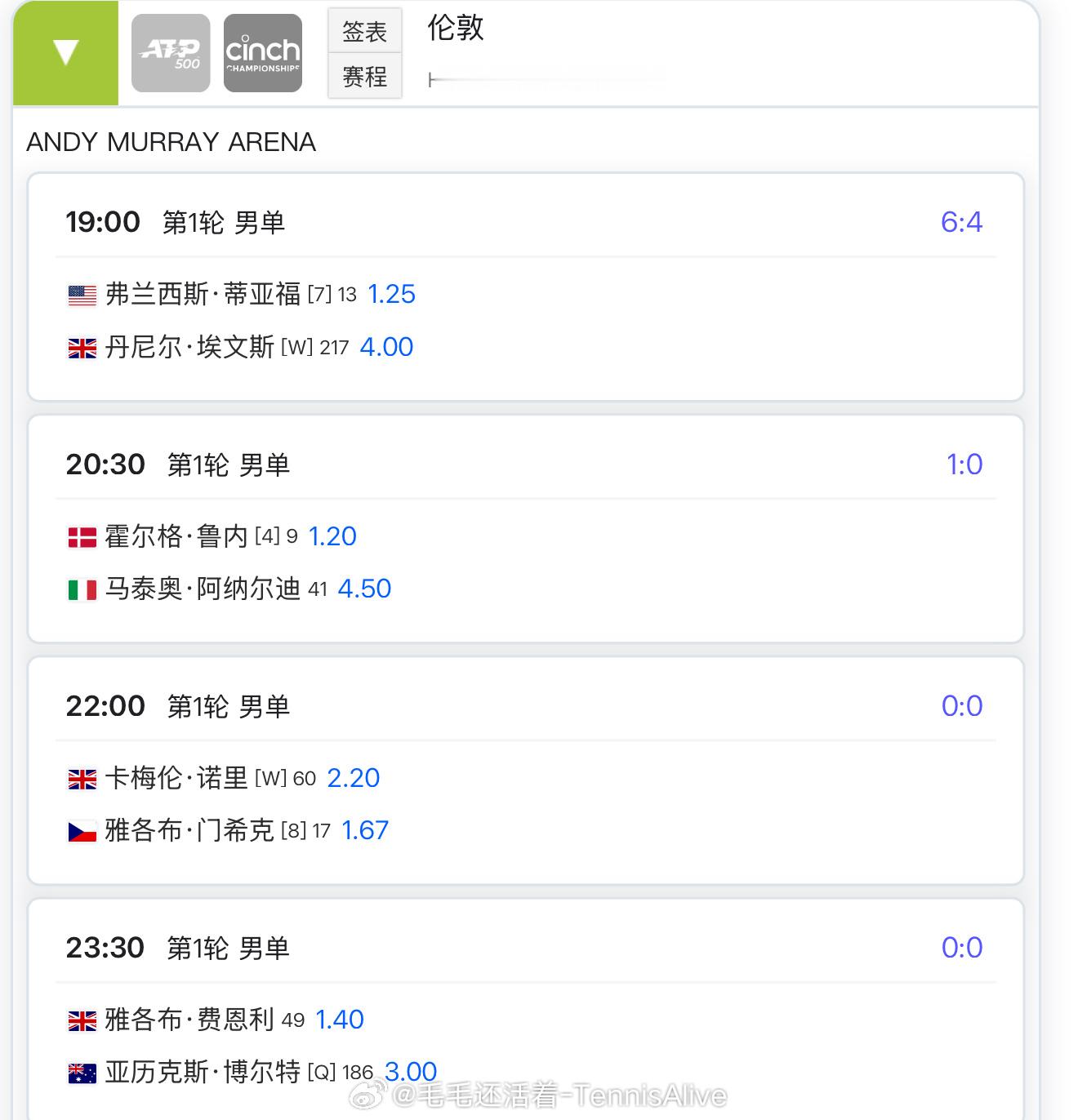Select the Italy flag beside 马泰奥·阿纳尔迪

[x=82, y=589]
